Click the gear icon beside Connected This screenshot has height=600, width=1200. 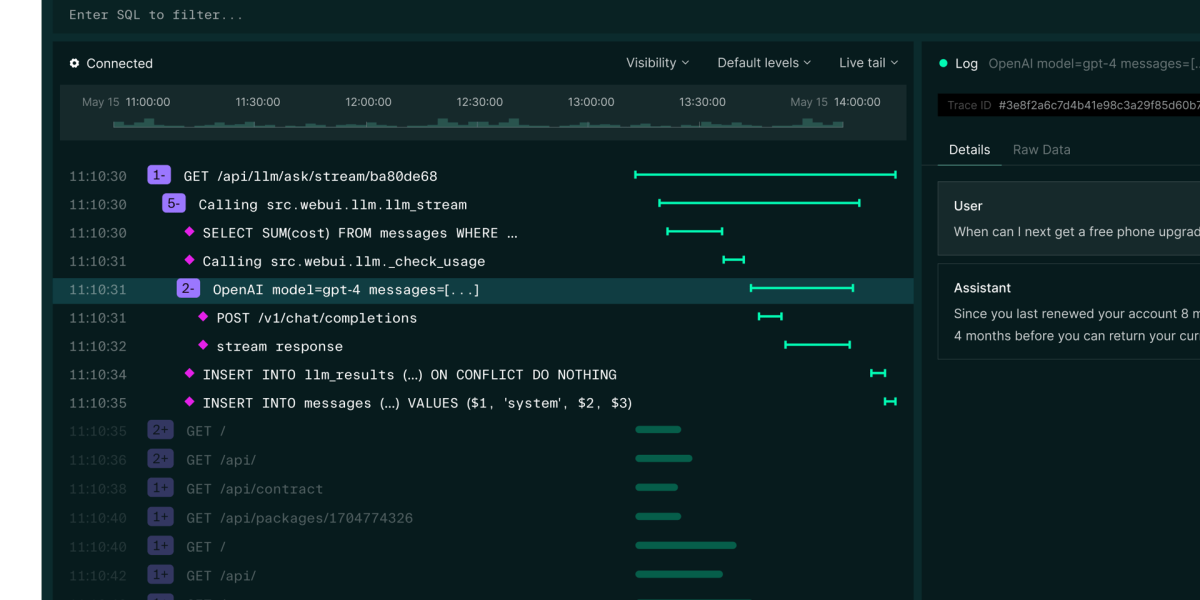click(74, 63)
